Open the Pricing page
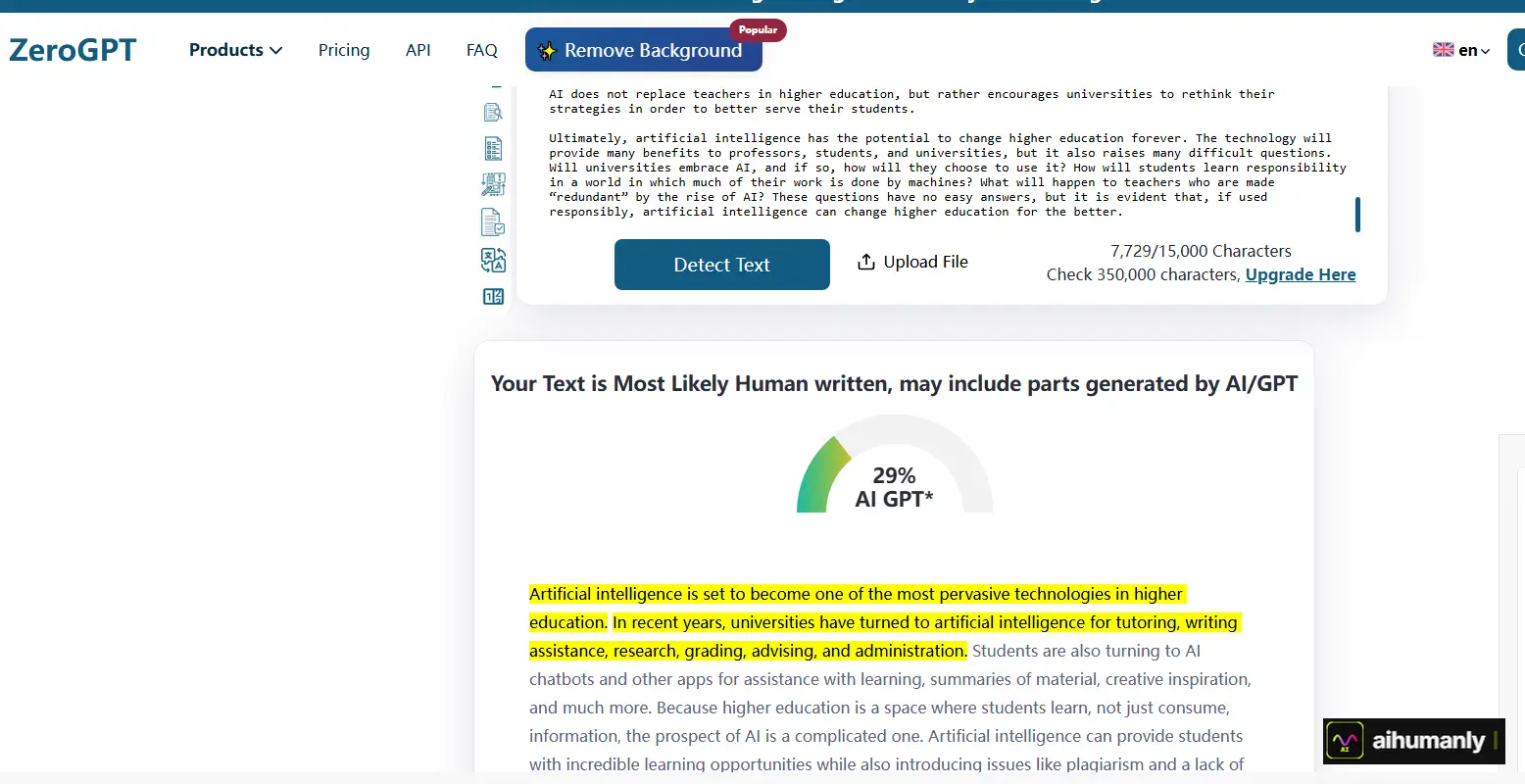The height and width of the screenshot is (784, 1525). (x=344, y=50)
